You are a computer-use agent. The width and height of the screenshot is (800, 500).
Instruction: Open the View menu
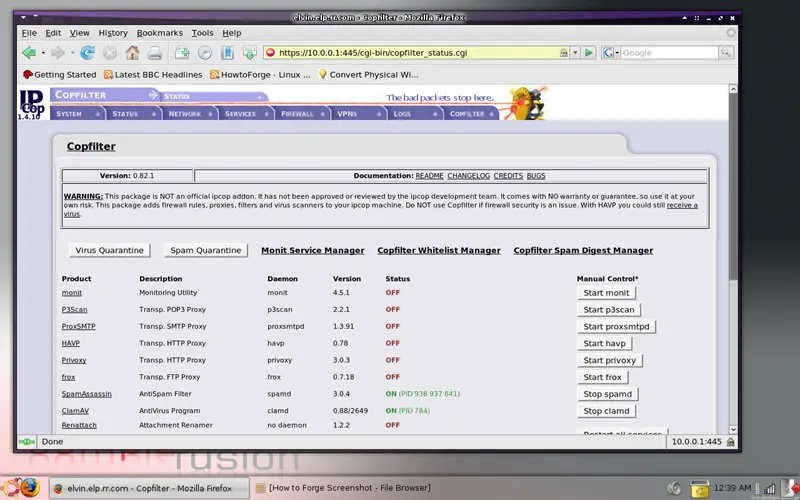[x=80, y=33]
